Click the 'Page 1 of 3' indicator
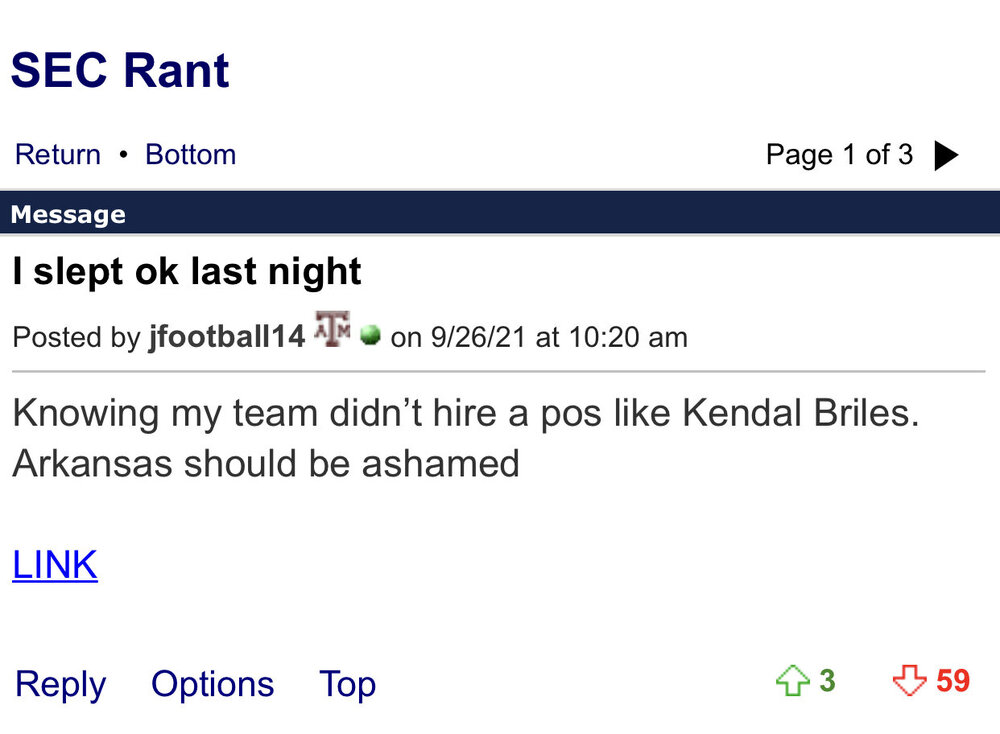The width and height of the screenshot is (1000, 734). (x=839, y=155)
